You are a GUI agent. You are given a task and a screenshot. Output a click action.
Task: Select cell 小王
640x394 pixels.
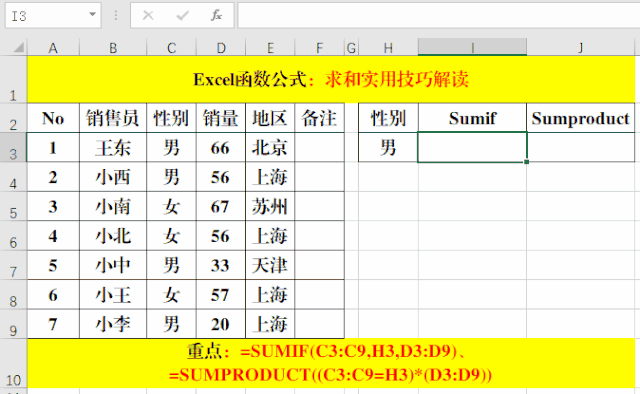113,294
